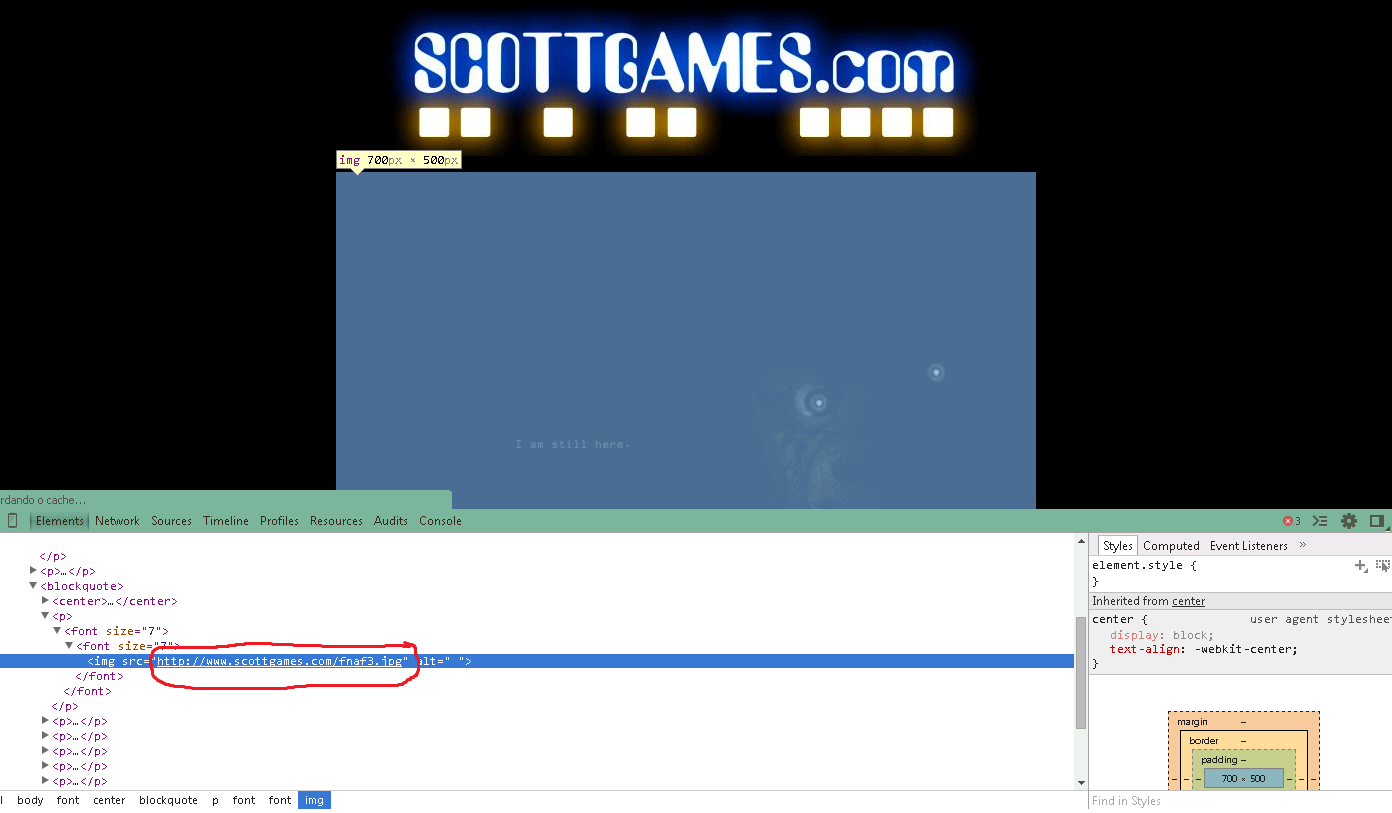1392x813 pixels.
Task: Open DevTools settings gear
Action: [1349, 521]
